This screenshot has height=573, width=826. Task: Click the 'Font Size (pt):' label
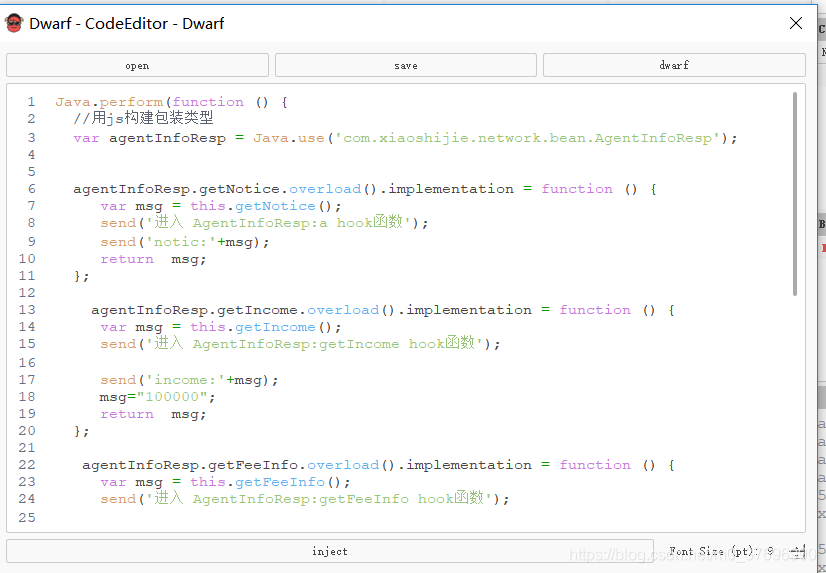point(714,551)
